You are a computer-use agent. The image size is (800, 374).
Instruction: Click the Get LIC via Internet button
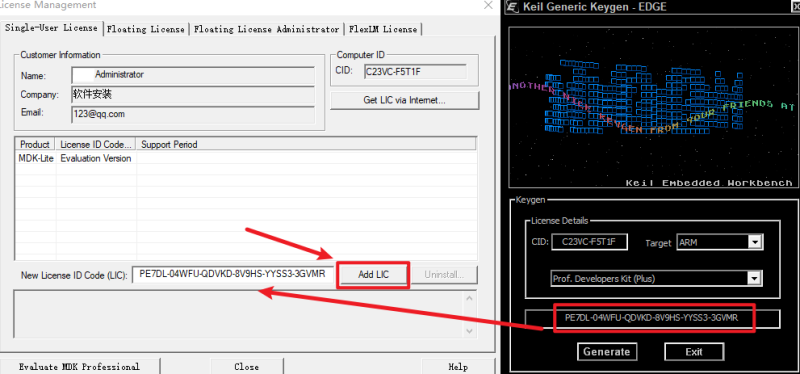(x=405, y=100)
